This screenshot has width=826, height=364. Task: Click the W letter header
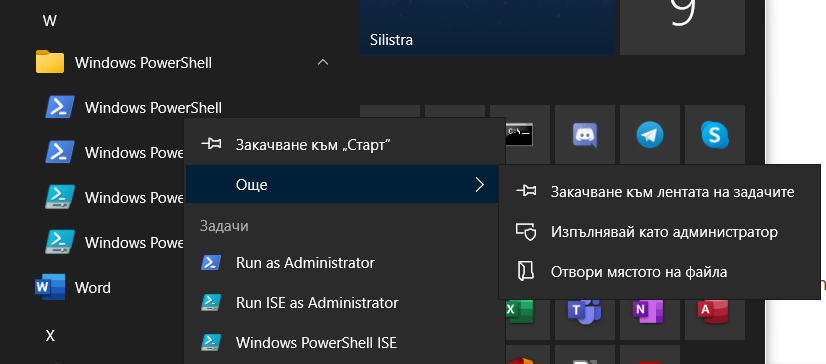click(x=50, y=21)
